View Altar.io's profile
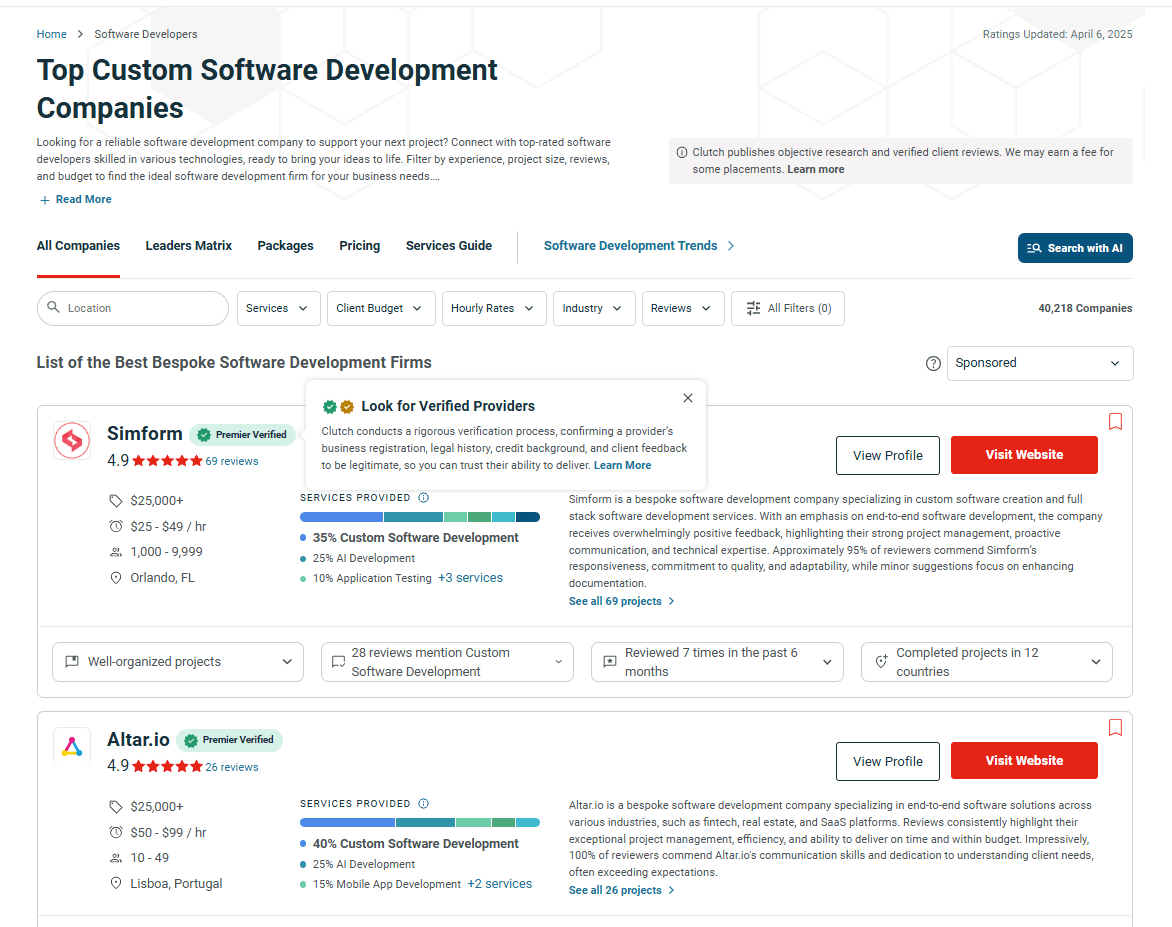Screen dimensions: 1172x927 pyautogui.click(x=888, y=761)
